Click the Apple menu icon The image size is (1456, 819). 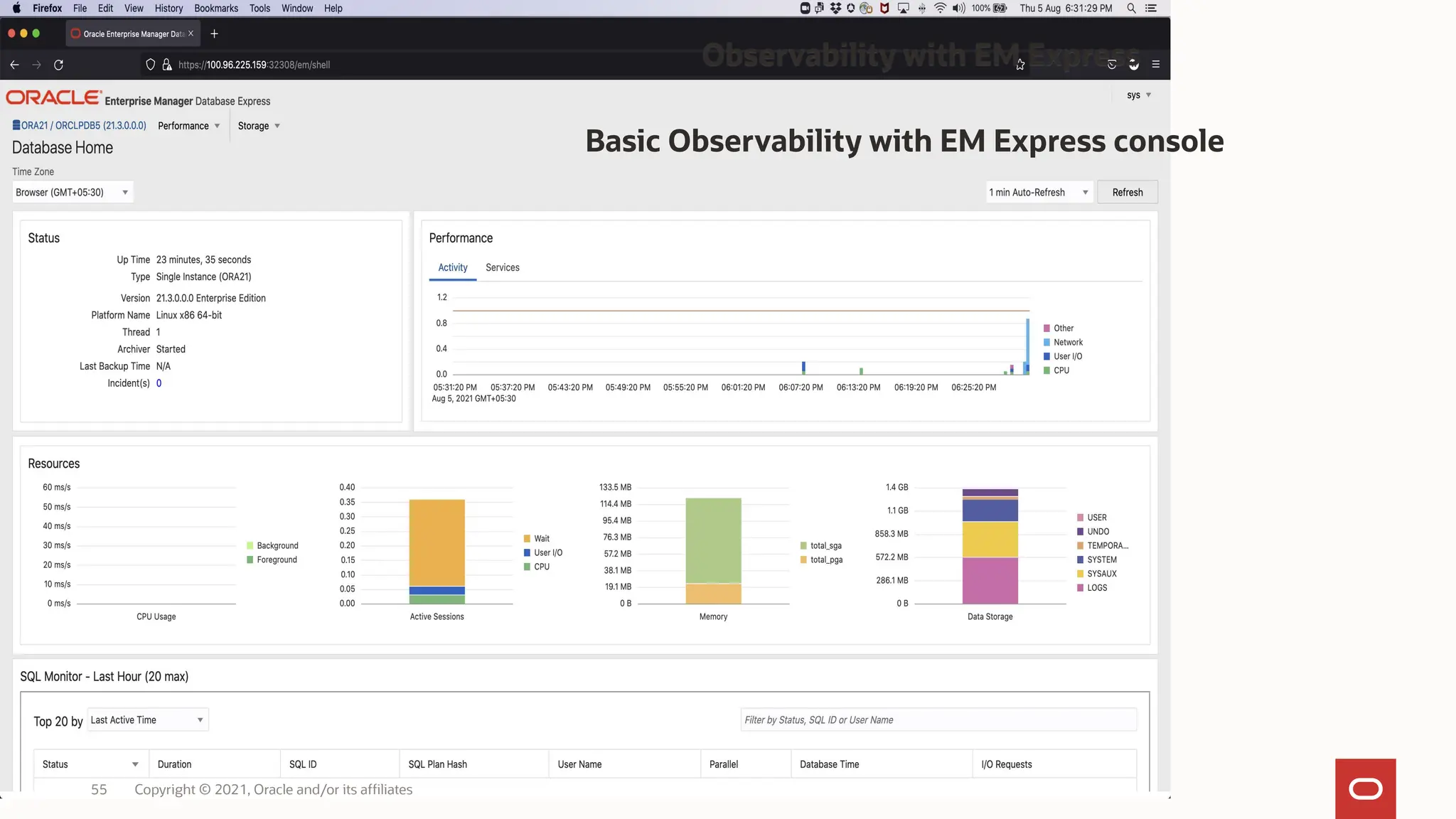[x=16, y=9]
